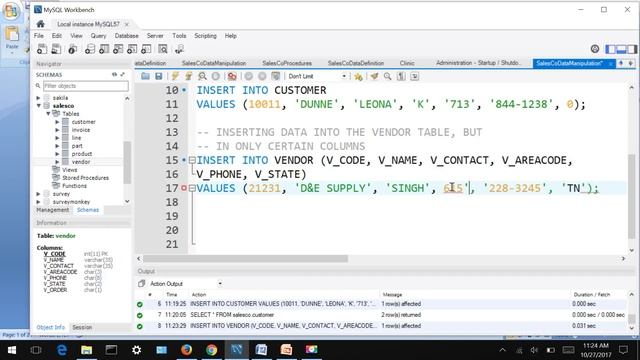Image resolution: width=640 pixels, height=360 pixels.
Task: Open the Query menu
Action: coord(98,36)
